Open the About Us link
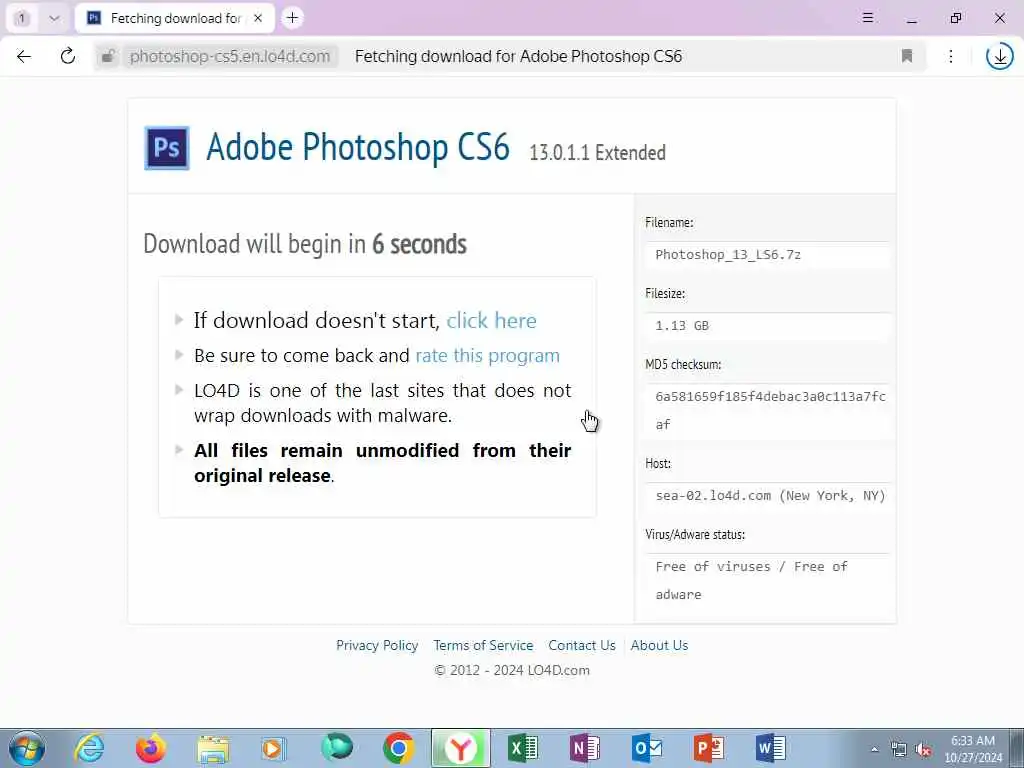This screenshot has width=1024, height=768. click(659, 645)
